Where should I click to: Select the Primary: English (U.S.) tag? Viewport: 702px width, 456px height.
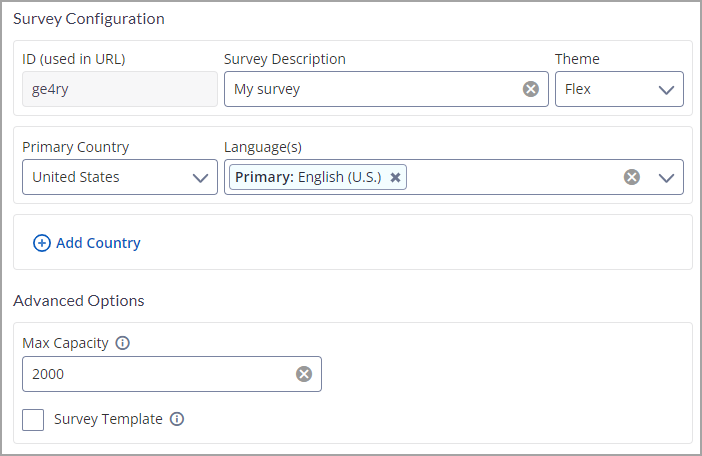coord(308,177)
